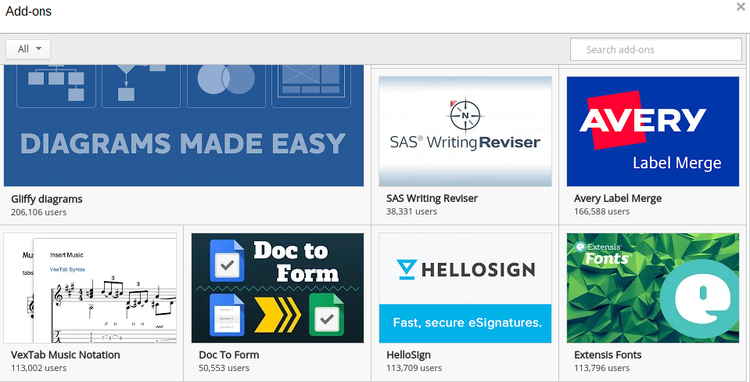Click the Add-ons dialog heading

point(29,11)
